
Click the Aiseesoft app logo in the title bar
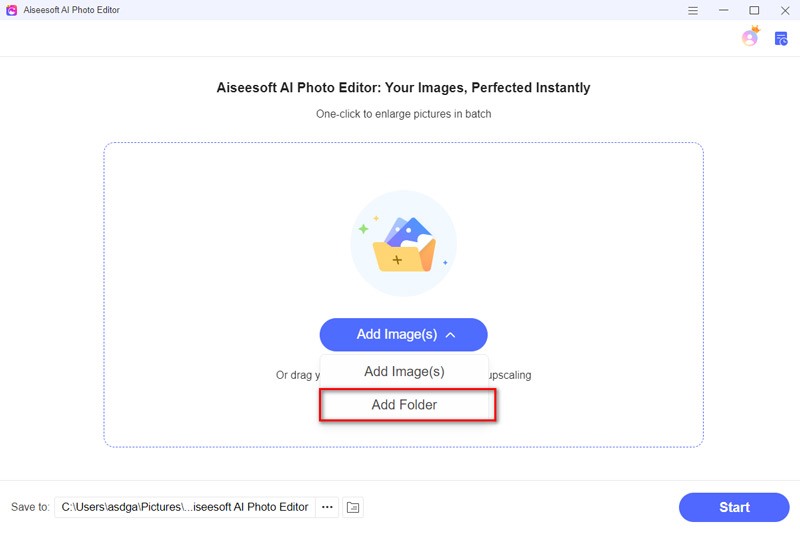11,10
